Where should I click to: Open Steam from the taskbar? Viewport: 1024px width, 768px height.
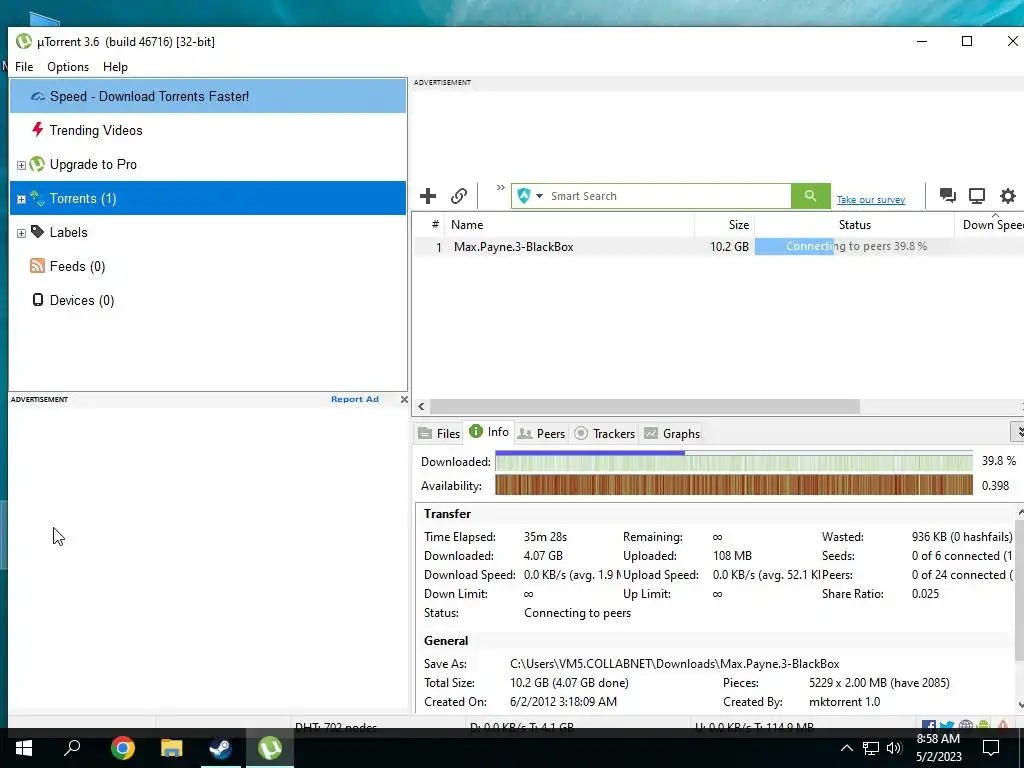[221, 748]
